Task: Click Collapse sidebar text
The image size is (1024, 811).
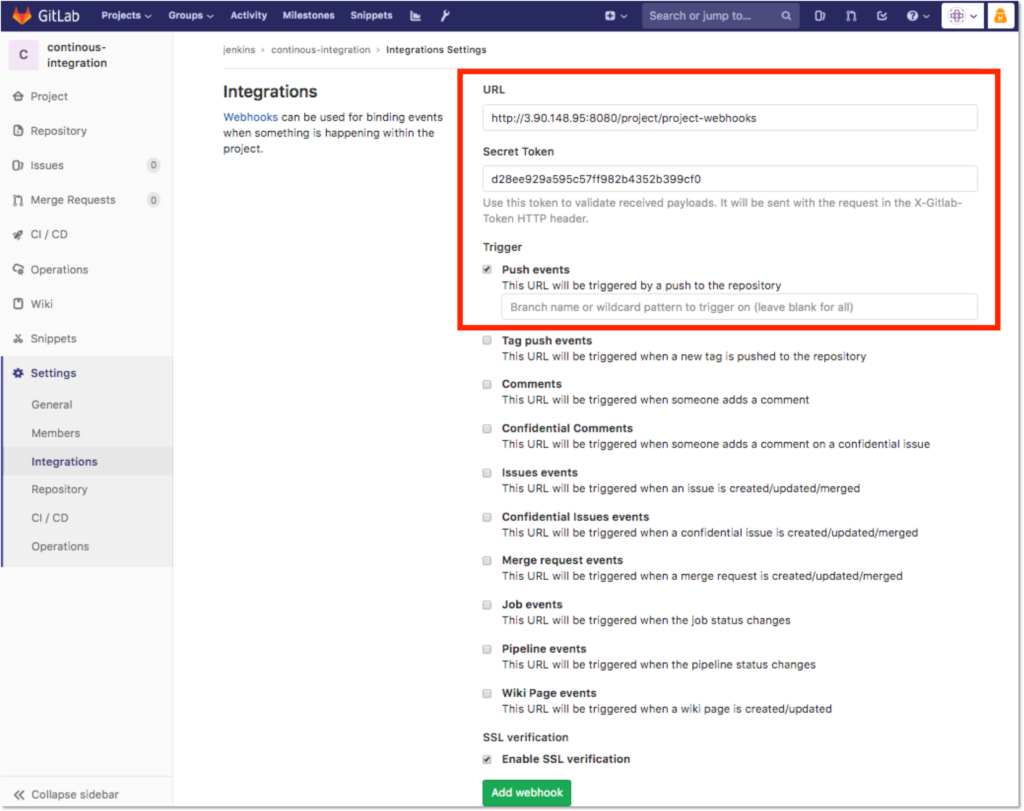Action: (x=75, y=795)
